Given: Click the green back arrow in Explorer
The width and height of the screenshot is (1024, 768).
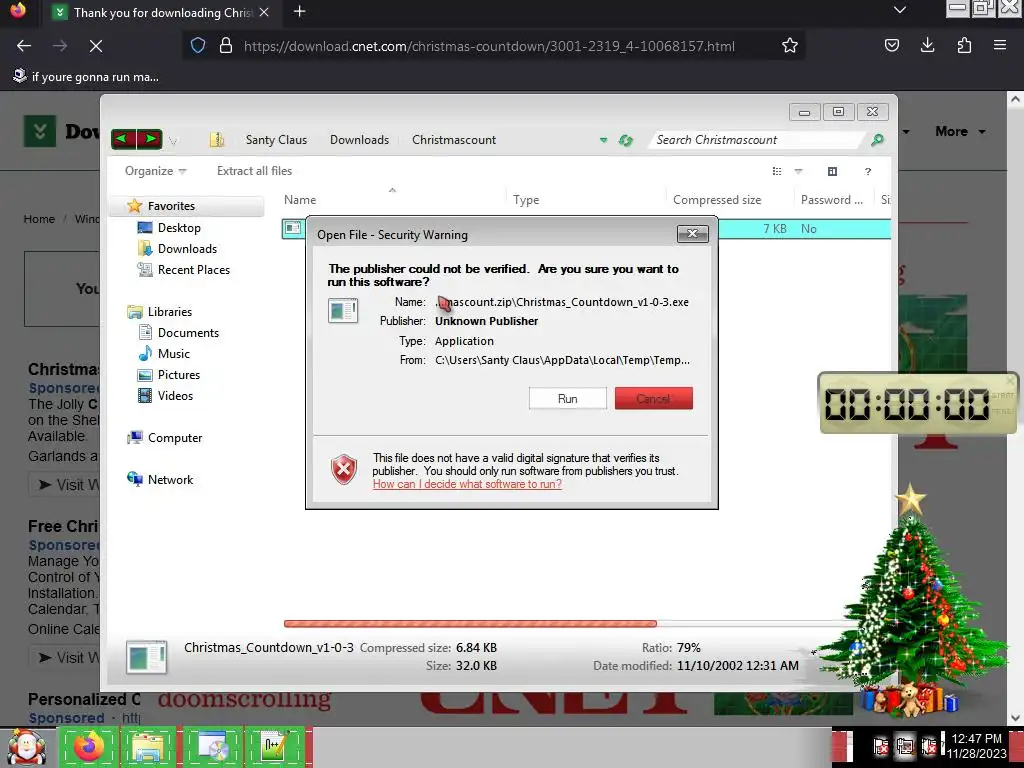Looking at the screenshot, I should tap(124, 138).
